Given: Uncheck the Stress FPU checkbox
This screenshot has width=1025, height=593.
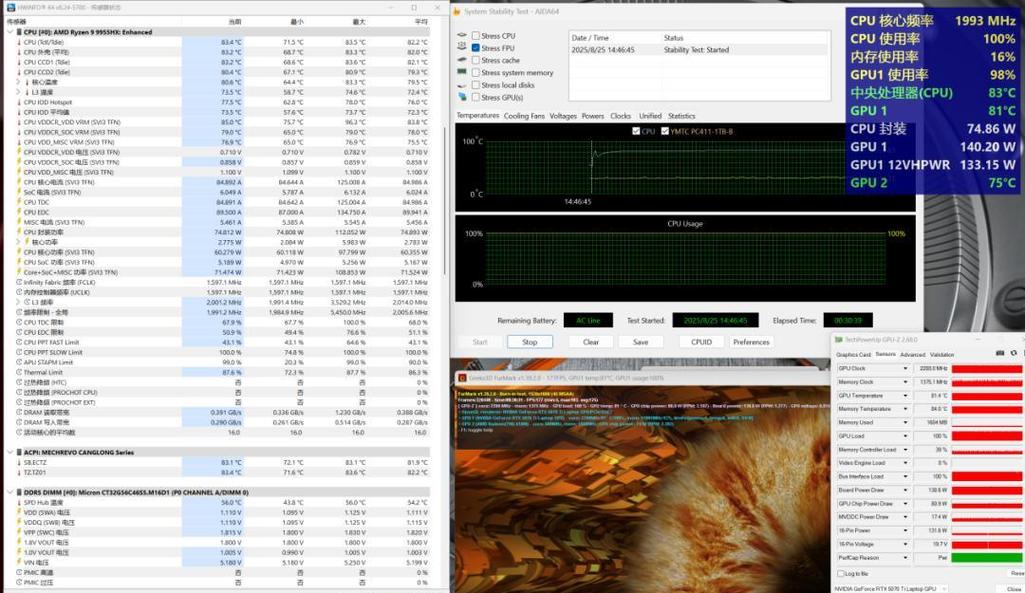Looking at the screenshot, I should [x=476, y=48].
